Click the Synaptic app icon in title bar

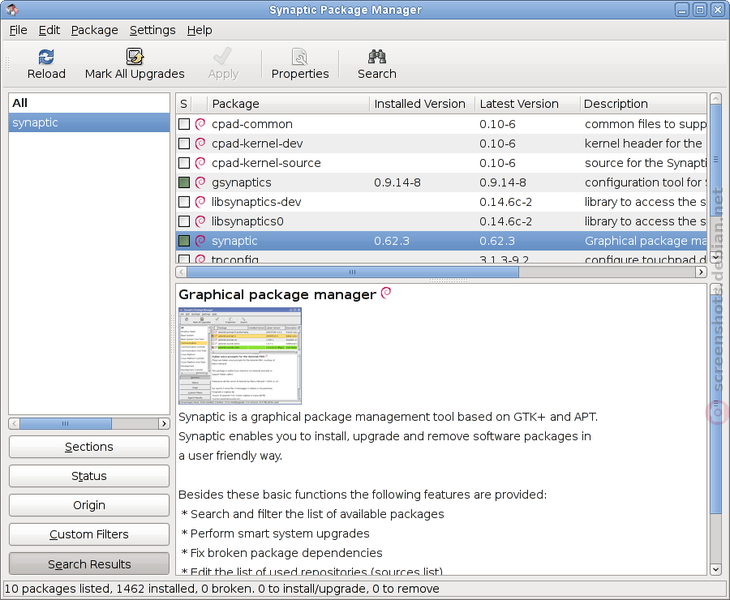click(12, 9)
